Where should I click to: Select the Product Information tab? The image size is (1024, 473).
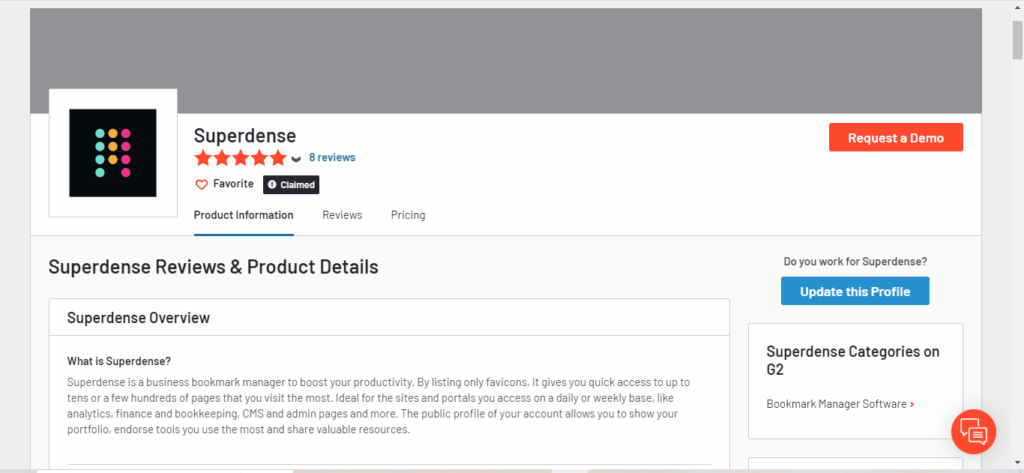tap(244, 215)
